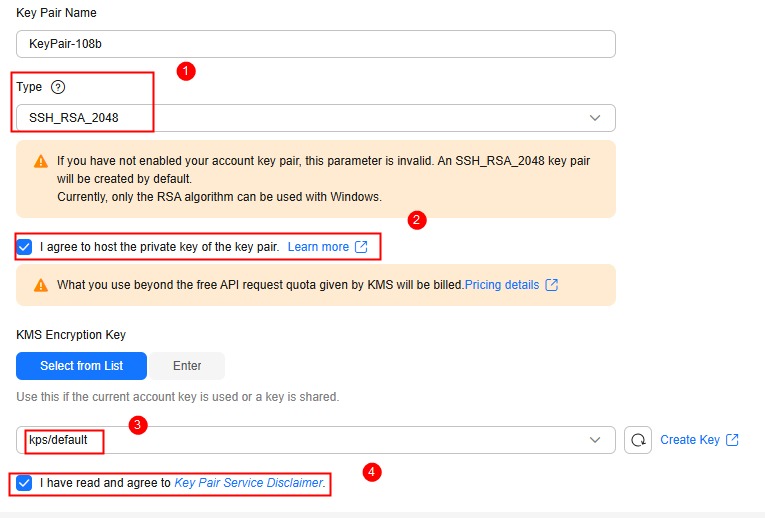Expand the kps/default key dropdown chevron
Screen dimensions: 765x518
[x=595, y=440]
